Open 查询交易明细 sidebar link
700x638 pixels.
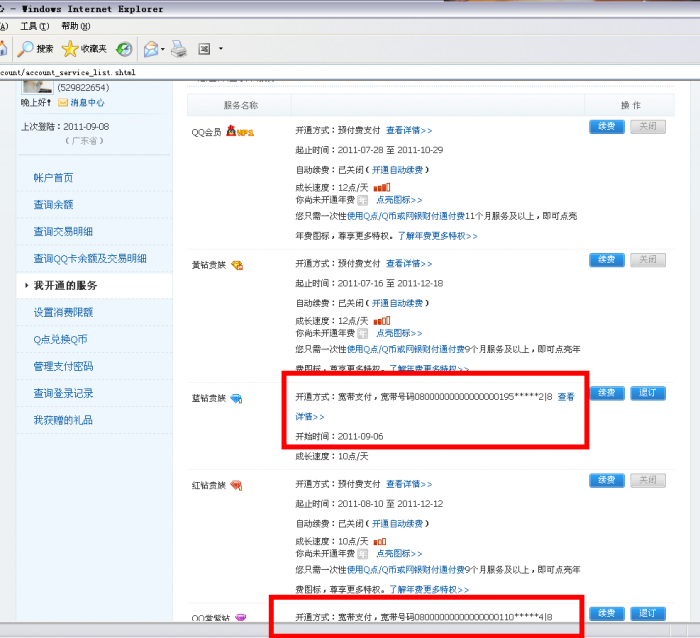tap(63, 232)
